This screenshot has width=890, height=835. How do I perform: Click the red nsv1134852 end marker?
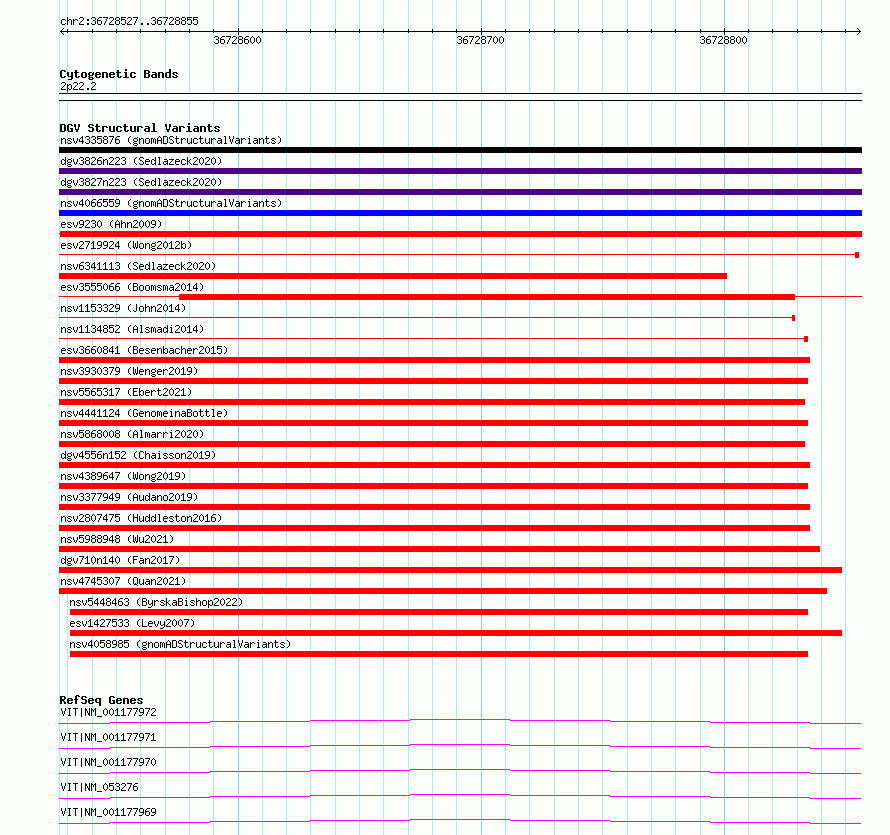tap(806, 339)
